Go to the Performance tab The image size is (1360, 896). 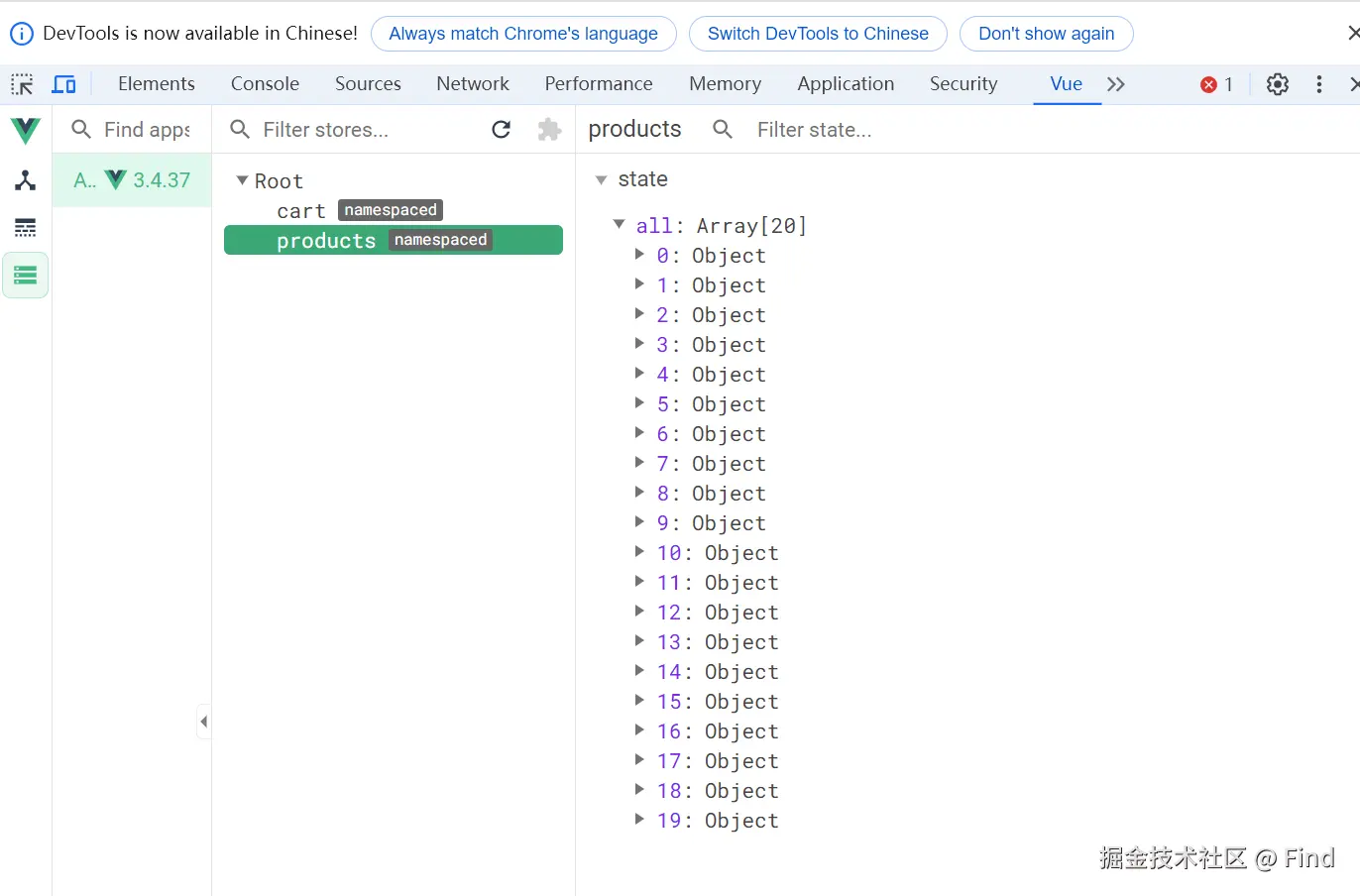click(599, 84)
